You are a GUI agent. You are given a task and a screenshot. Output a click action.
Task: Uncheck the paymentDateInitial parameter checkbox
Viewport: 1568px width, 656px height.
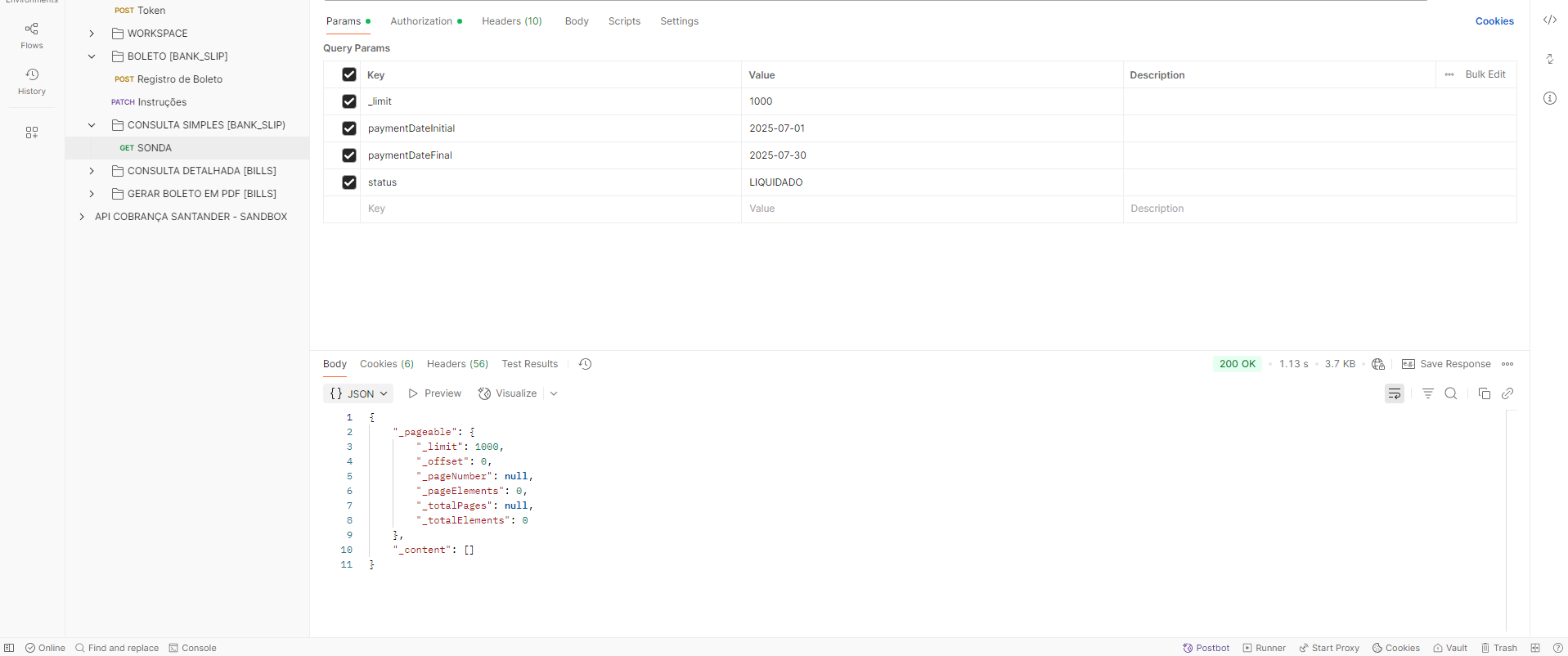pos(349,128)
